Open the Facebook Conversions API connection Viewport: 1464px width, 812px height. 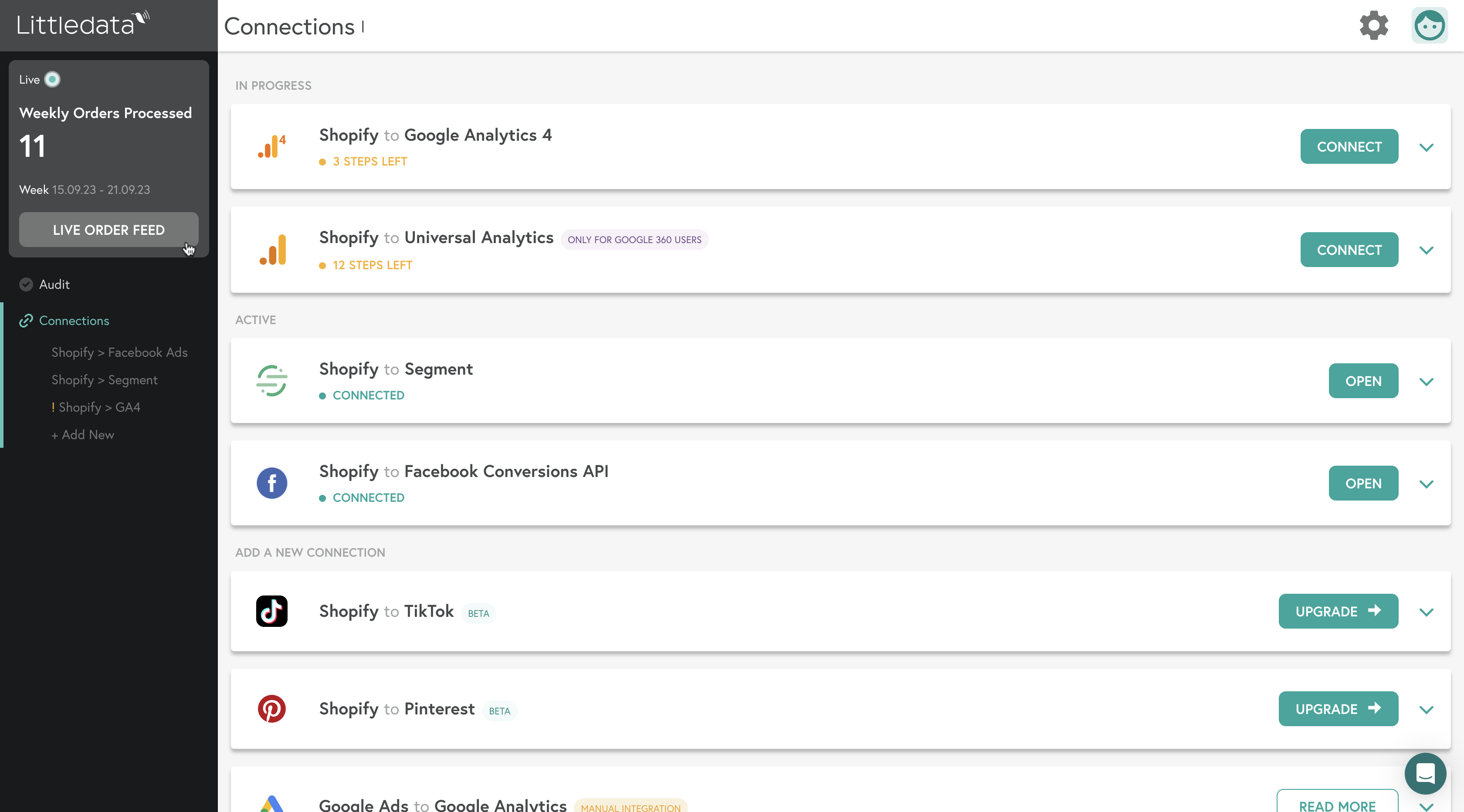tap(1363, 483)
